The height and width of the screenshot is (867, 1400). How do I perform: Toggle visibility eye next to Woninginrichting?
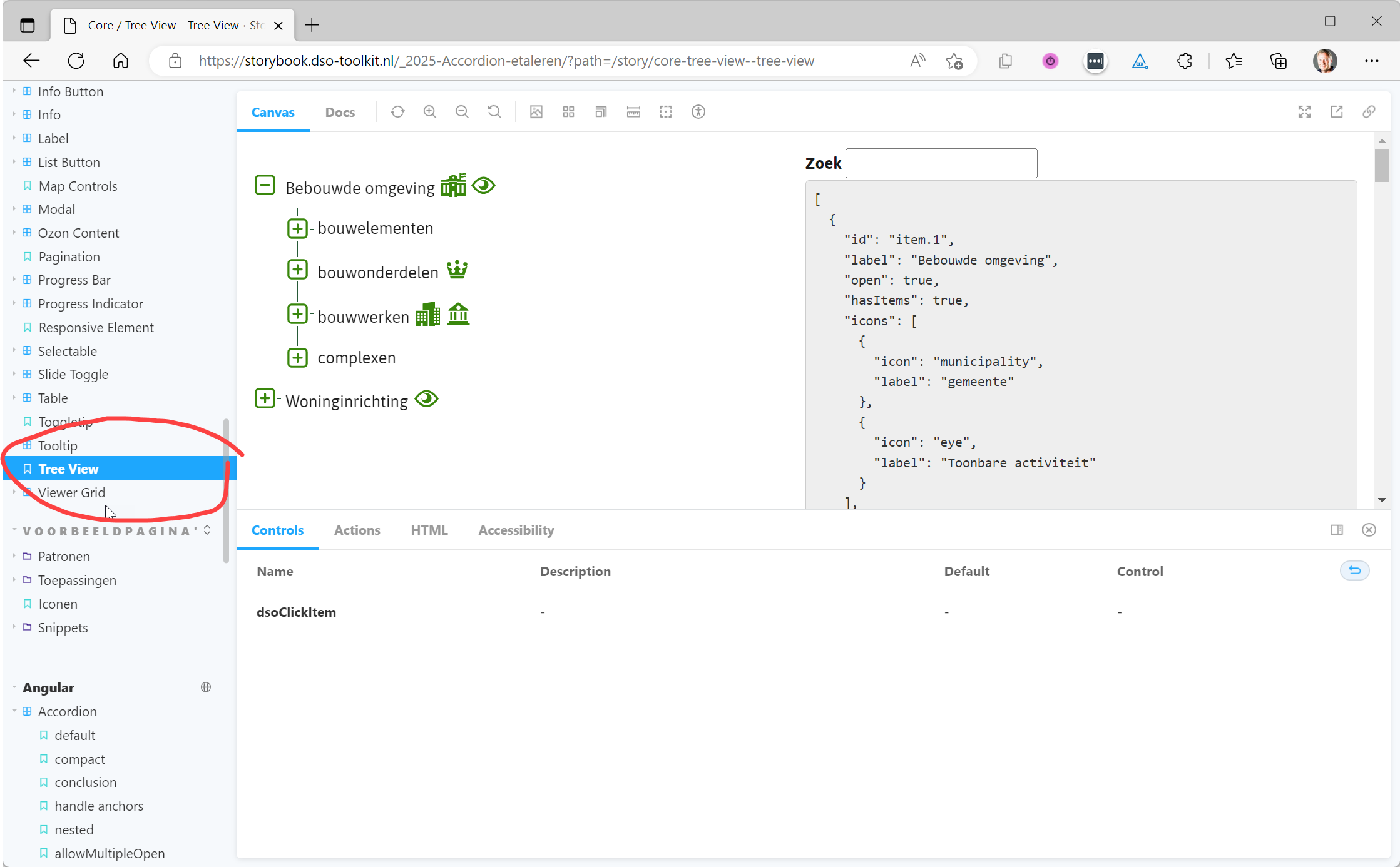pos(426,398)
